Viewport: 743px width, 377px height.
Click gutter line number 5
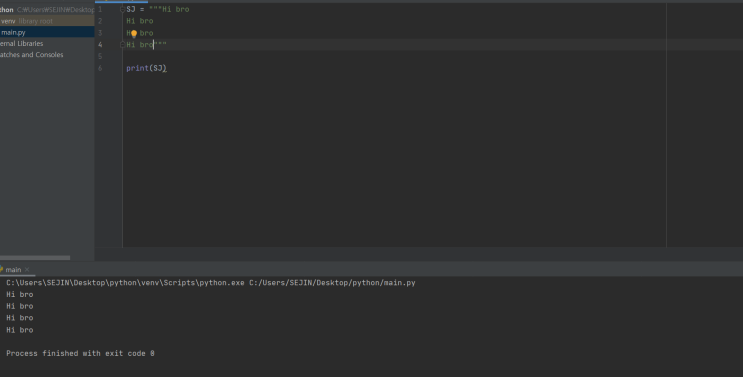tap(100, 56)
